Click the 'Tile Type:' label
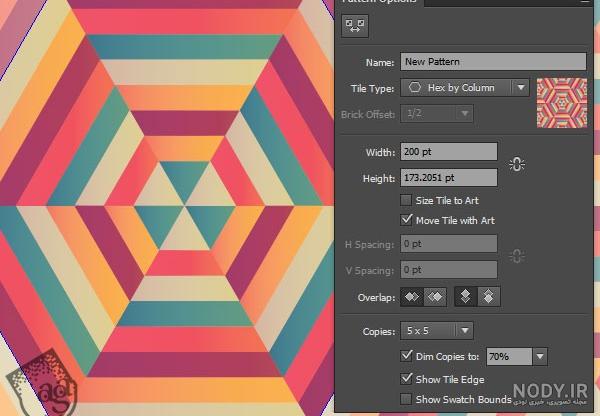The height and width of the screenshot is (416, 600). pyautogui.click(x=372, y=89)
